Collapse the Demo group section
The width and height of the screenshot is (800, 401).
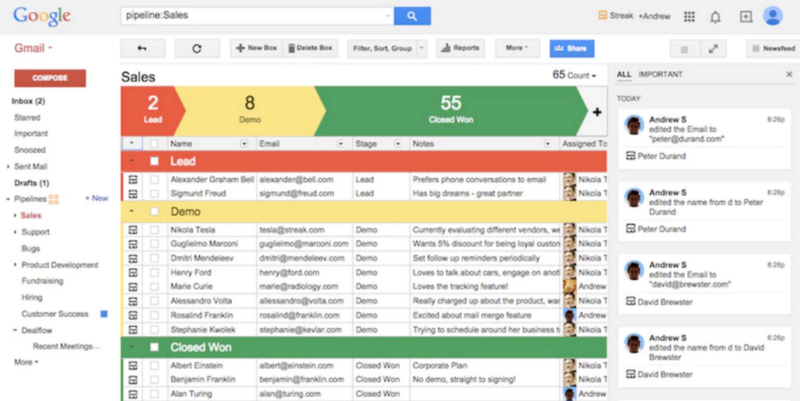pyautogui.click(x=131, y=212)
